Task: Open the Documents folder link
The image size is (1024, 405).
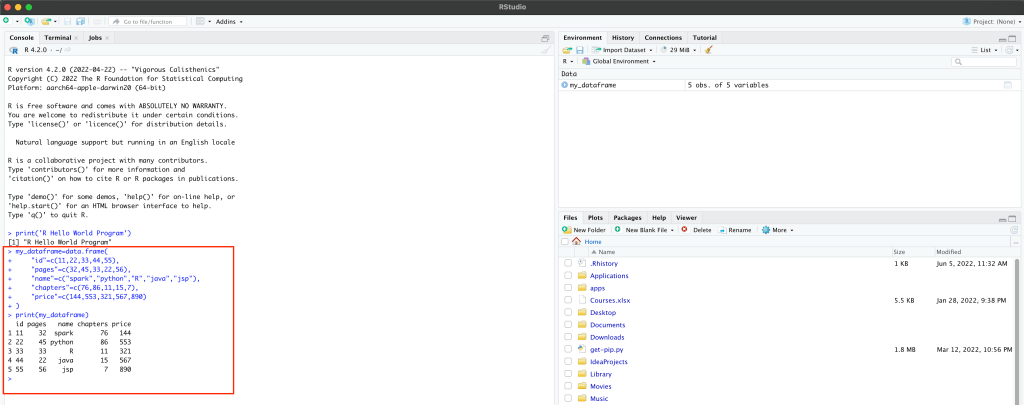Action: point(607,325)
